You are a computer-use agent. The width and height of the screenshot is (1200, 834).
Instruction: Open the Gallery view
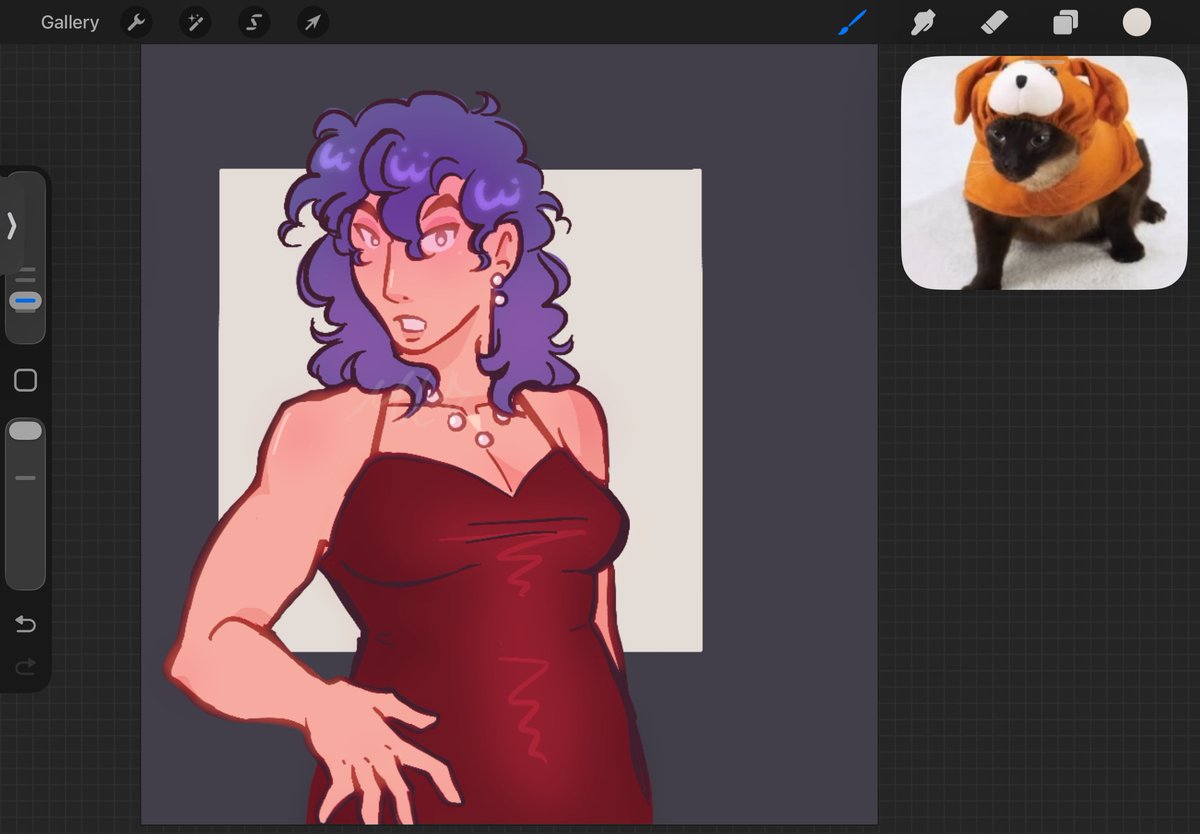70,22
